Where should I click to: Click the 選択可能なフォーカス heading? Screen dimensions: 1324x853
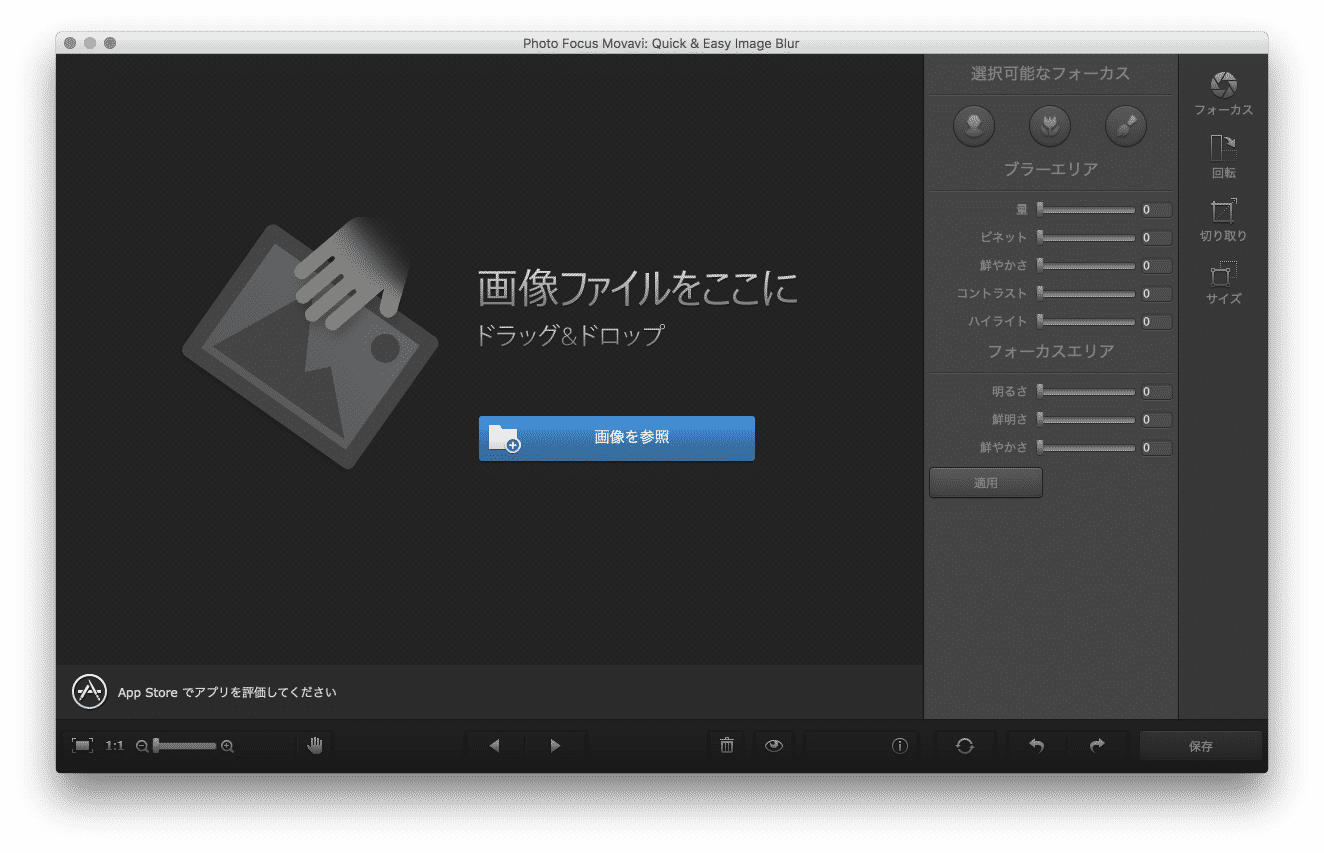click(x=1051, y=73)
